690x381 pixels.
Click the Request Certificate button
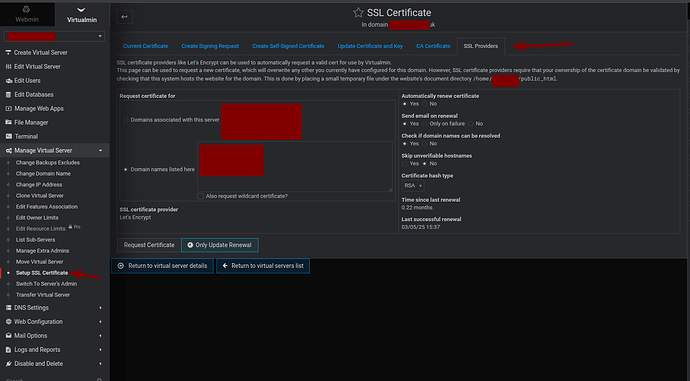(149, 245)
